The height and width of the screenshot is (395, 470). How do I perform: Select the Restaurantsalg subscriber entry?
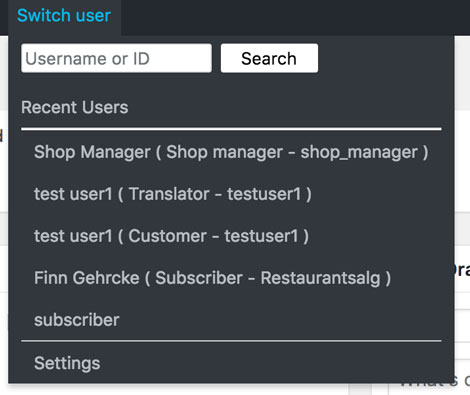212,278
